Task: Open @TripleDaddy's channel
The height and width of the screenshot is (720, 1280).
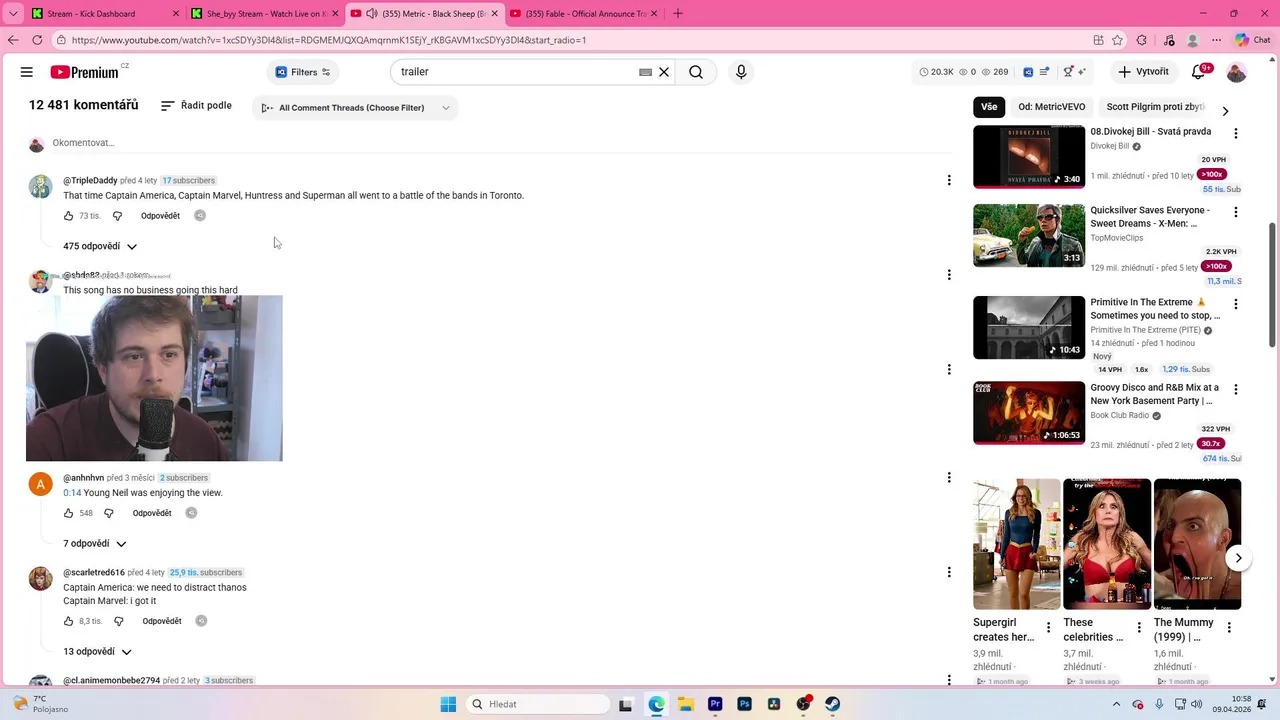Action: [x=90, y=181]
